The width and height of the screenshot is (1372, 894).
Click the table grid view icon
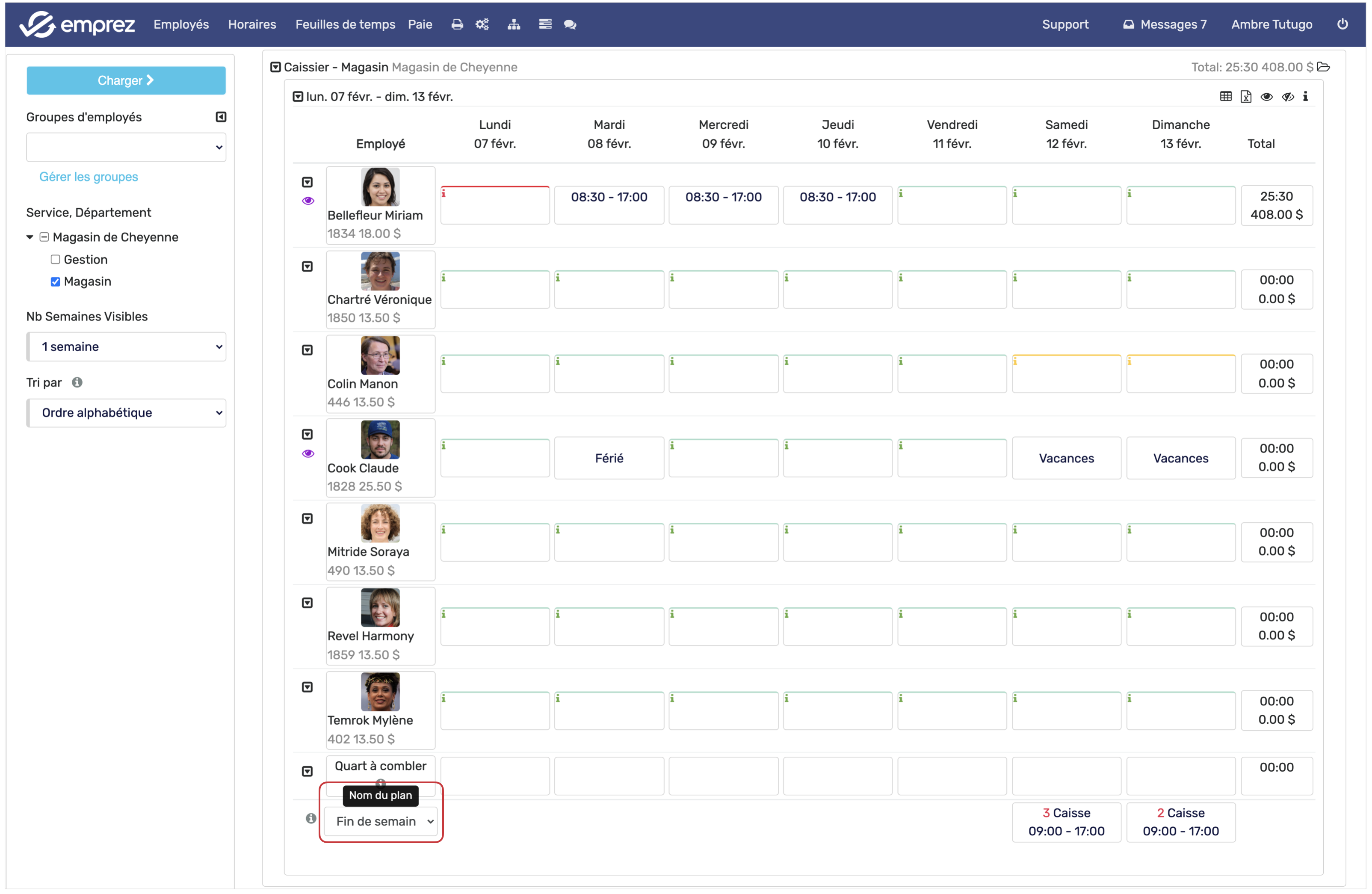[x=1226, y=97]
